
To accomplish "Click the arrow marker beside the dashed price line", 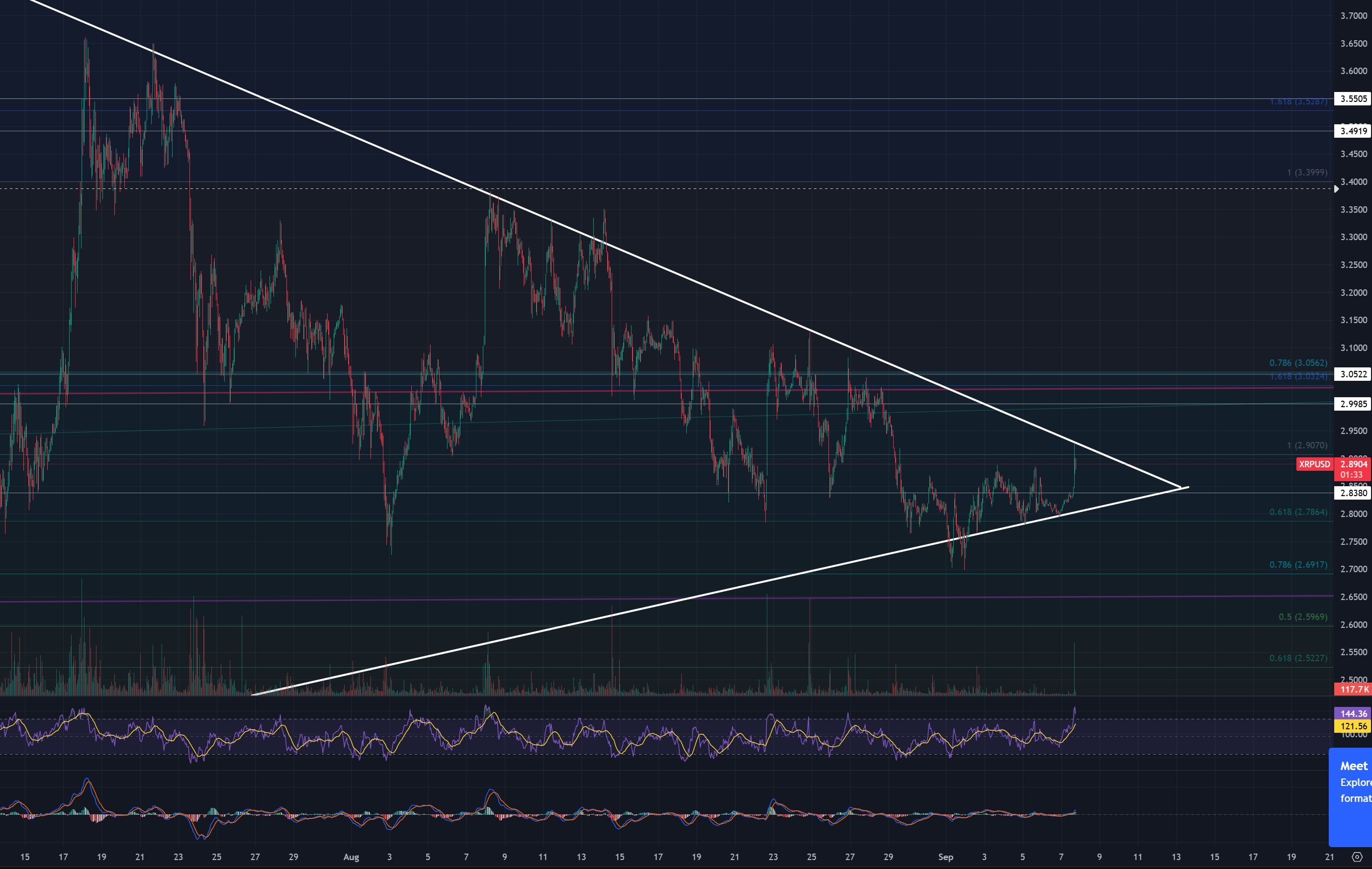I will click(1336, 188).
